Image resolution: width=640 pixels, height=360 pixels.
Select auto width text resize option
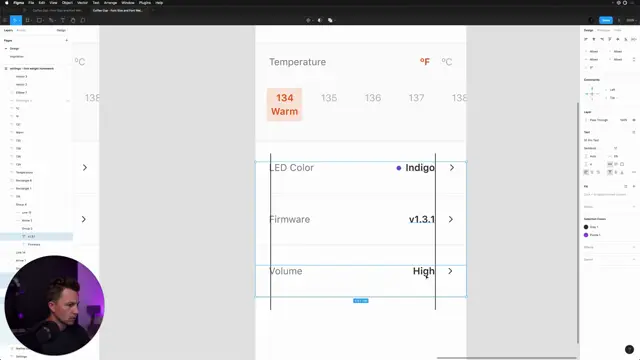tap(610, 164)
